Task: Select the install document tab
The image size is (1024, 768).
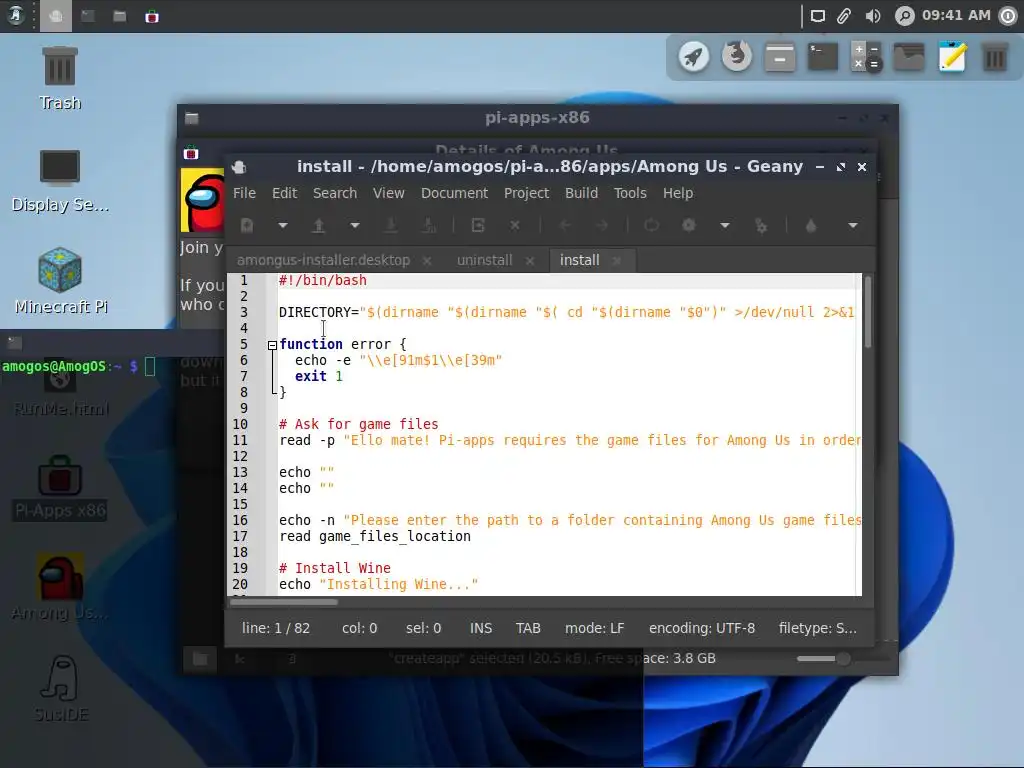Action: pos(579,260)
